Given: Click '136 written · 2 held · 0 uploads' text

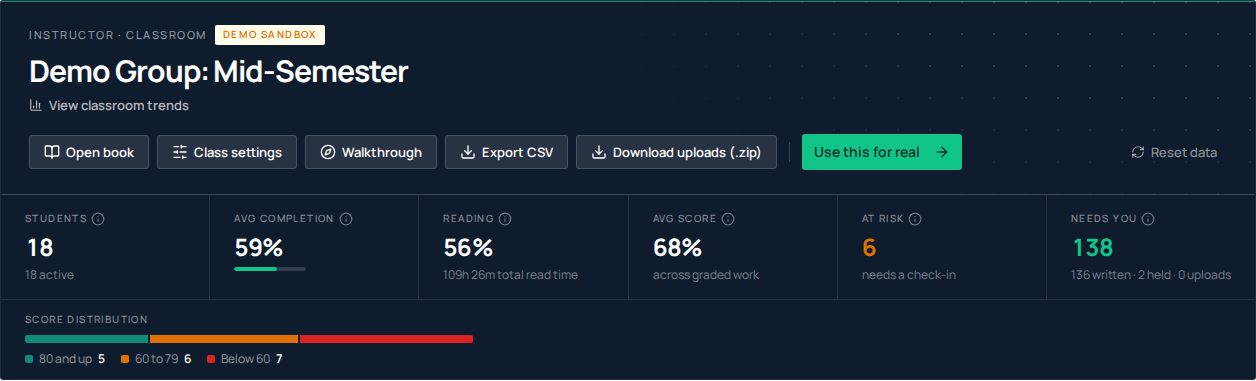Looking at the screenshot, I should click(x=1151, y=275).
